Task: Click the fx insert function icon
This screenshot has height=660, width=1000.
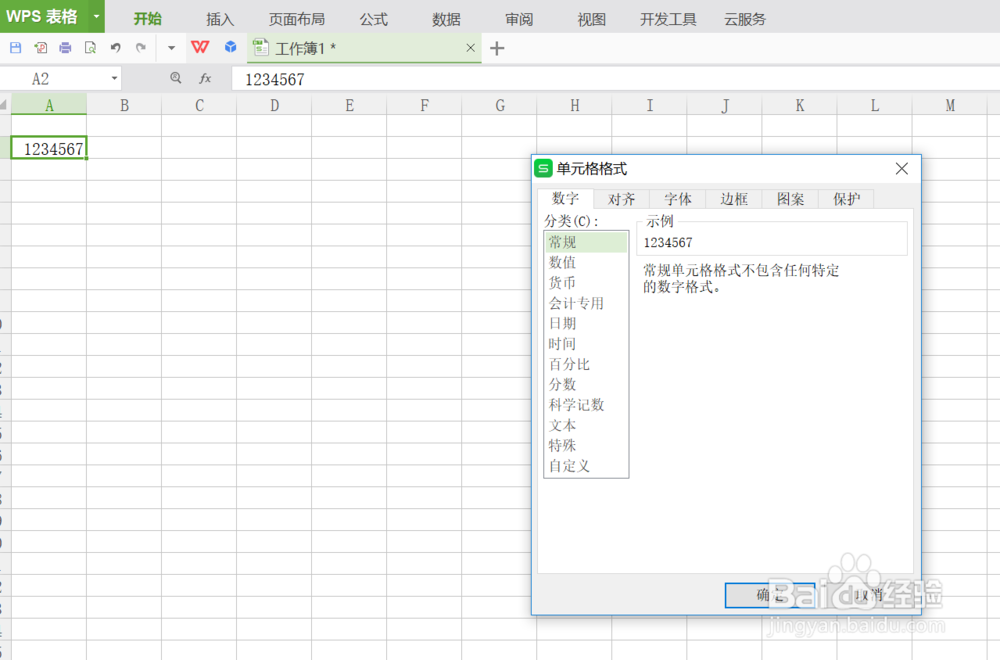Action: (x=205, y=78)
